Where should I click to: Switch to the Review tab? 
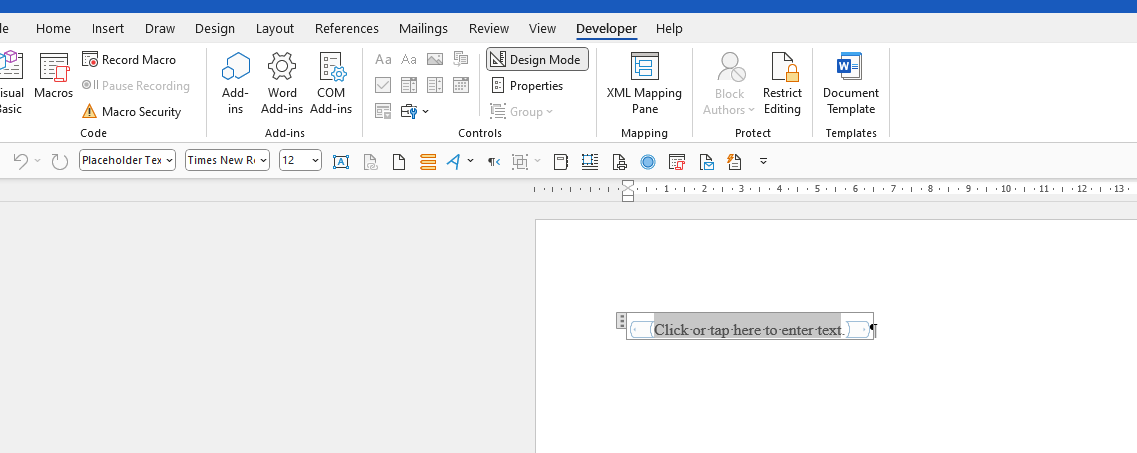click(x=489, y=28)
